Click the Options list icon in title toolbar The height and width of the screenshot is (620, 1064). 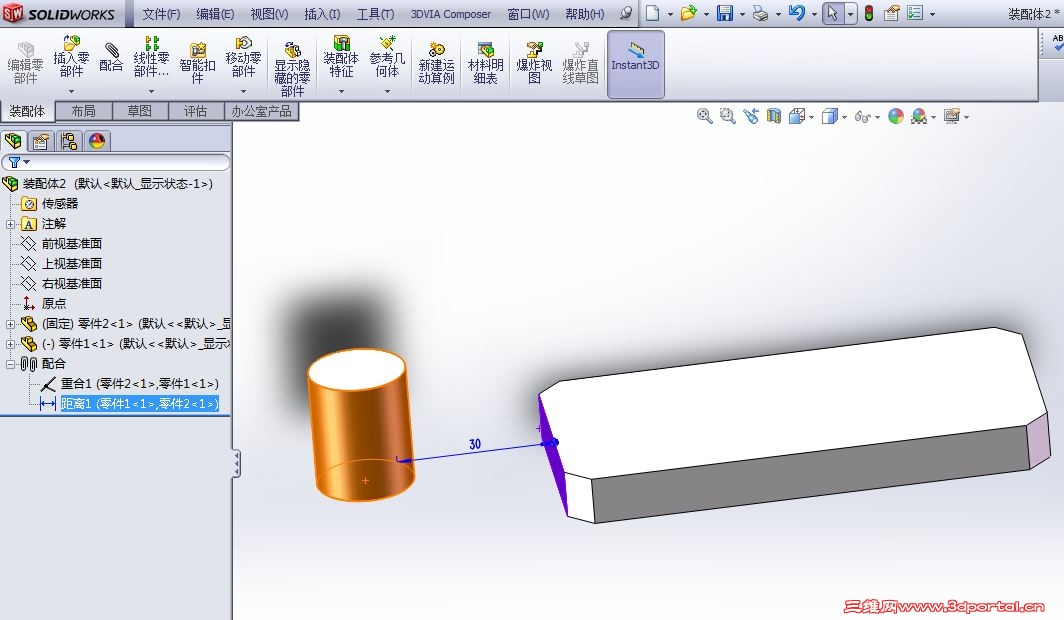[915, 13]
